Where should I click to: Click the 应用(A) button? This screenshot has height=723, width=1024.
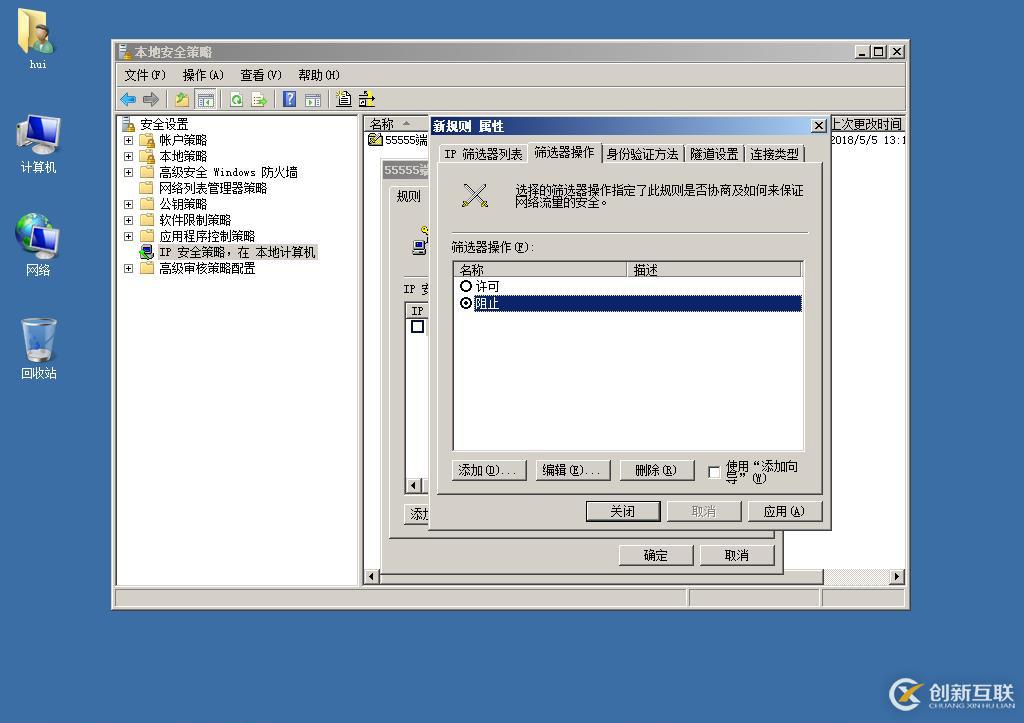[784, 511]
